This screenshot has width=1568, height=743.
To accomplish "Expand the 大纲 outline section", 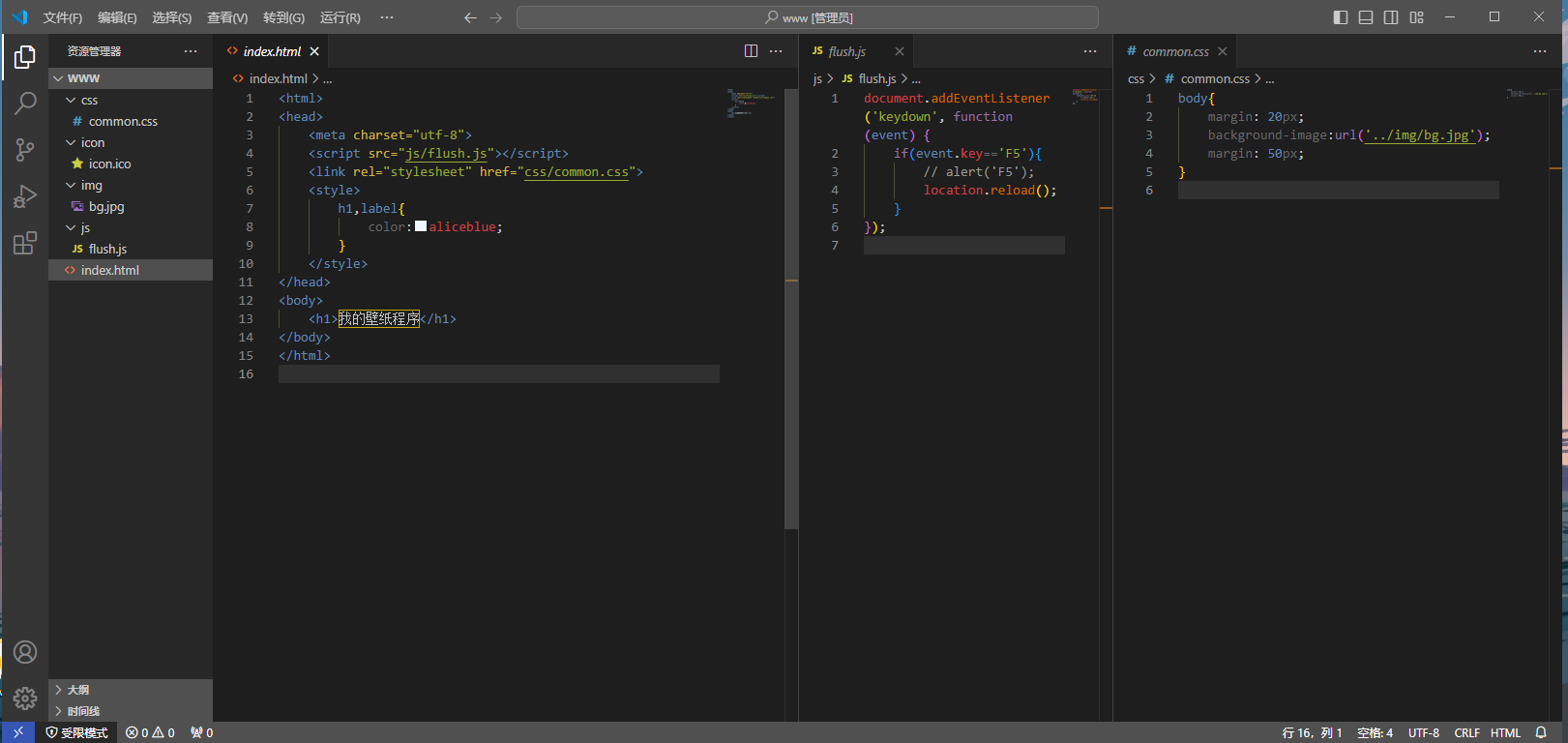I will [77, 690].
